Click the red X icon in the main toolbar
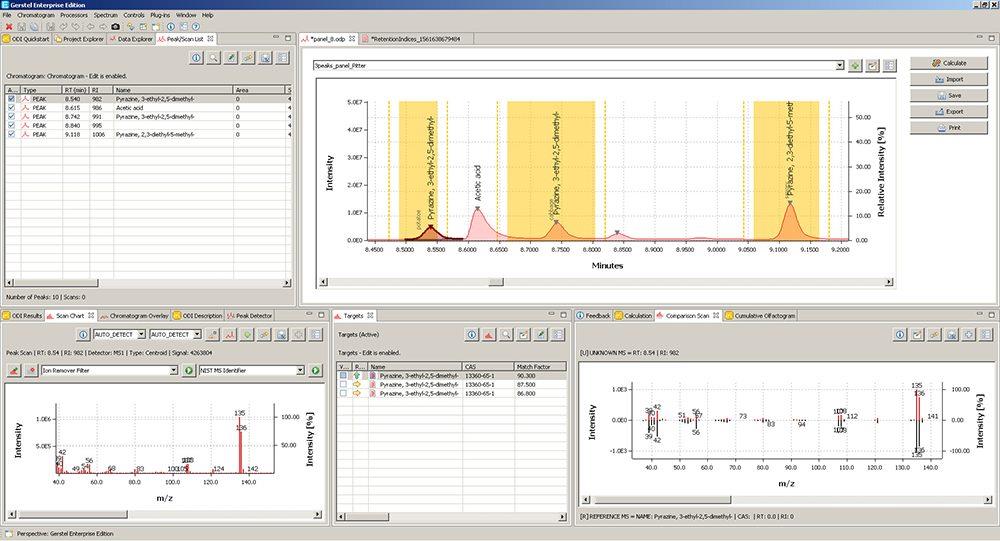Viewport: 1000px width, 541px height. point(9,26)
